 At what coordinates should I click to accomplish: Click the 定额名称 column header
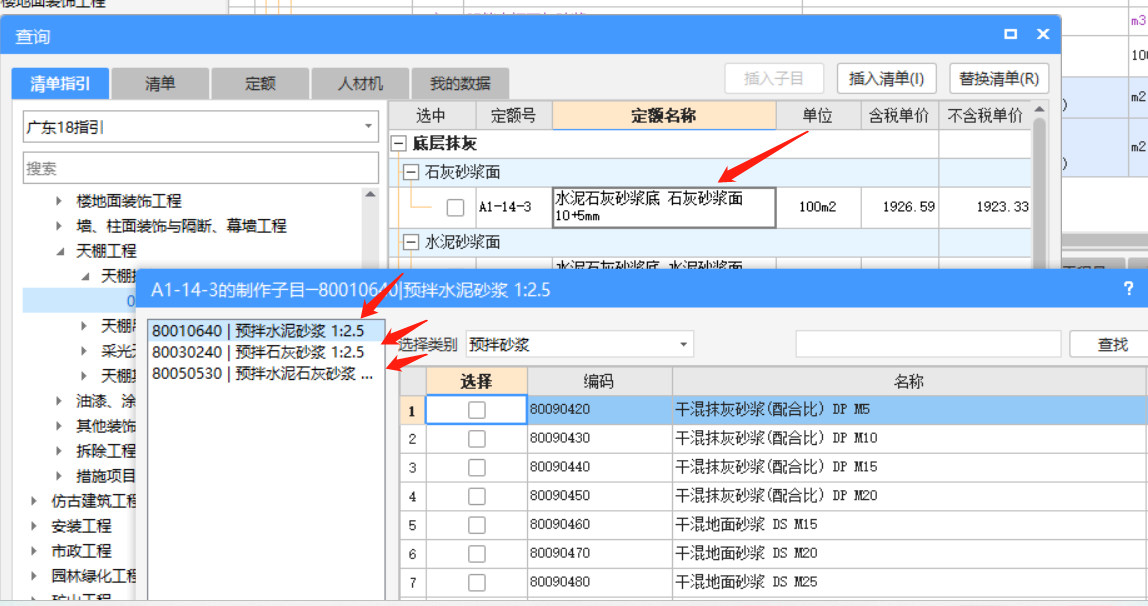pyautogui.click(x=663, y=116)
